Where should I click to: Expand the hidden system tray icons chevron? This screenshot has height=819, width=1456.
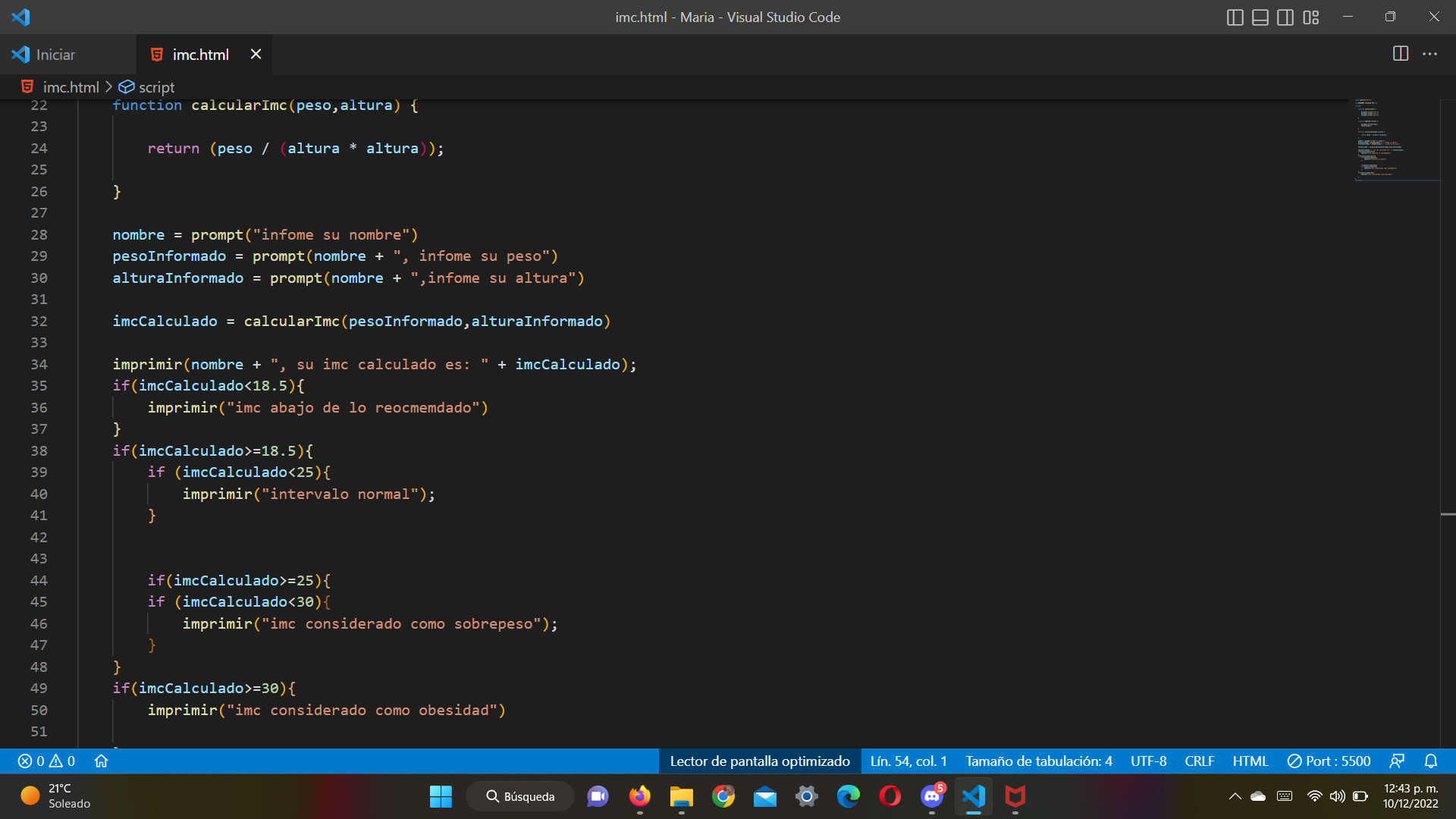(x=1235, y=796)
